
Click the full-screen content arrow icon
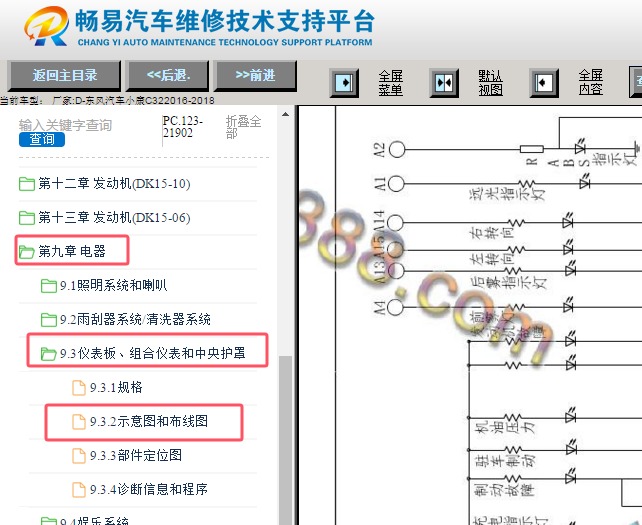(x=544, y=83)
